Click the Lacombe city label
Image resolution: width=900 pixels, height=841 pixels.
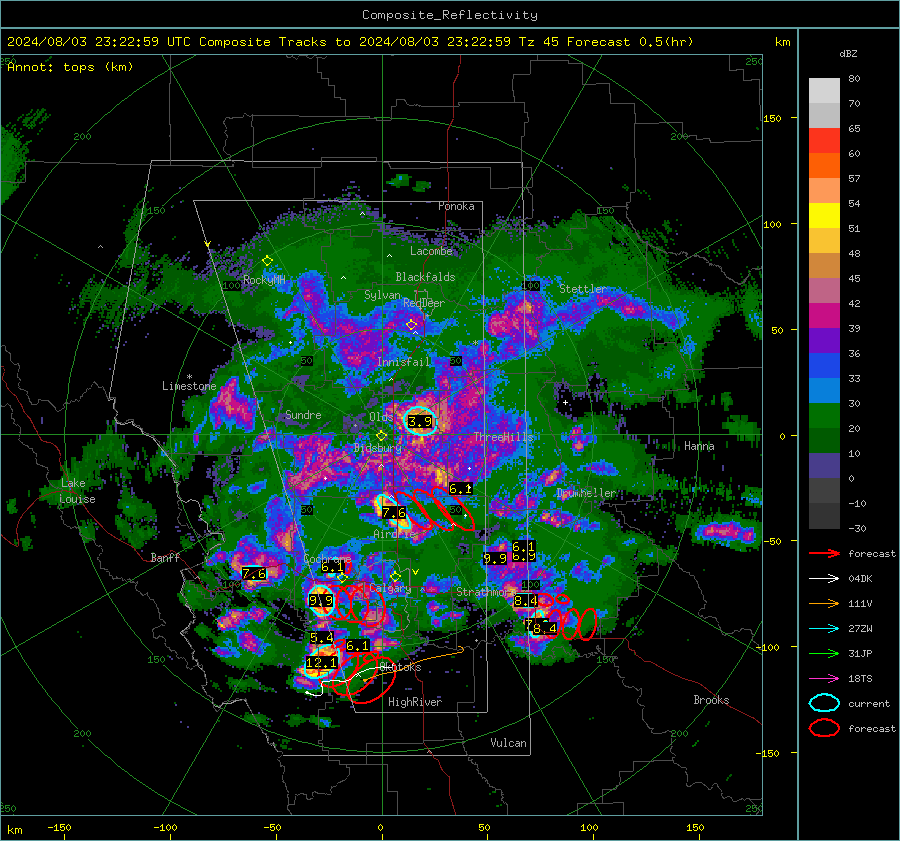pyautogui.click(x=431, y=251)
